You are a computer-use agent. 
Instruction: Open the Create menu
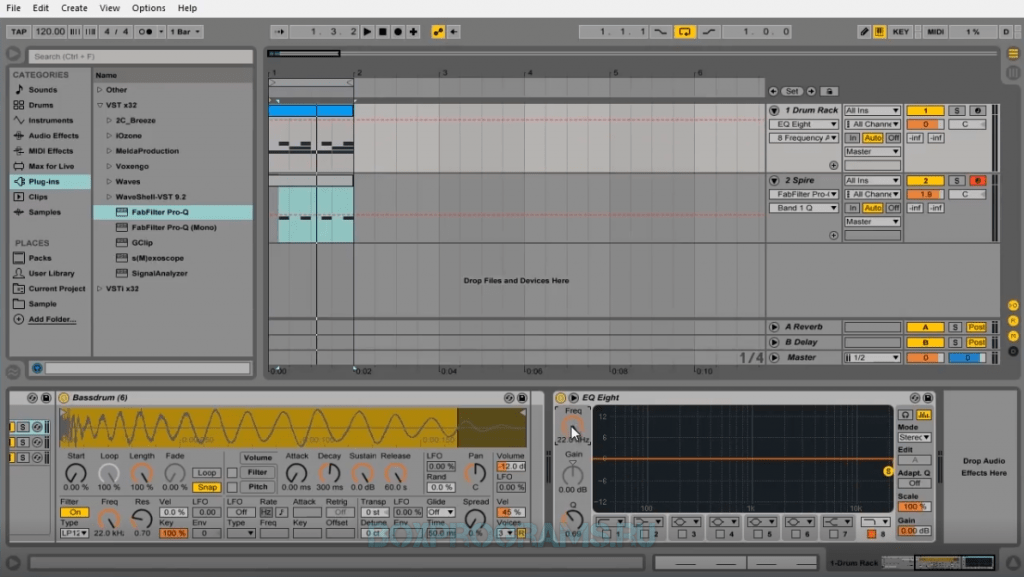click(74, 8)
